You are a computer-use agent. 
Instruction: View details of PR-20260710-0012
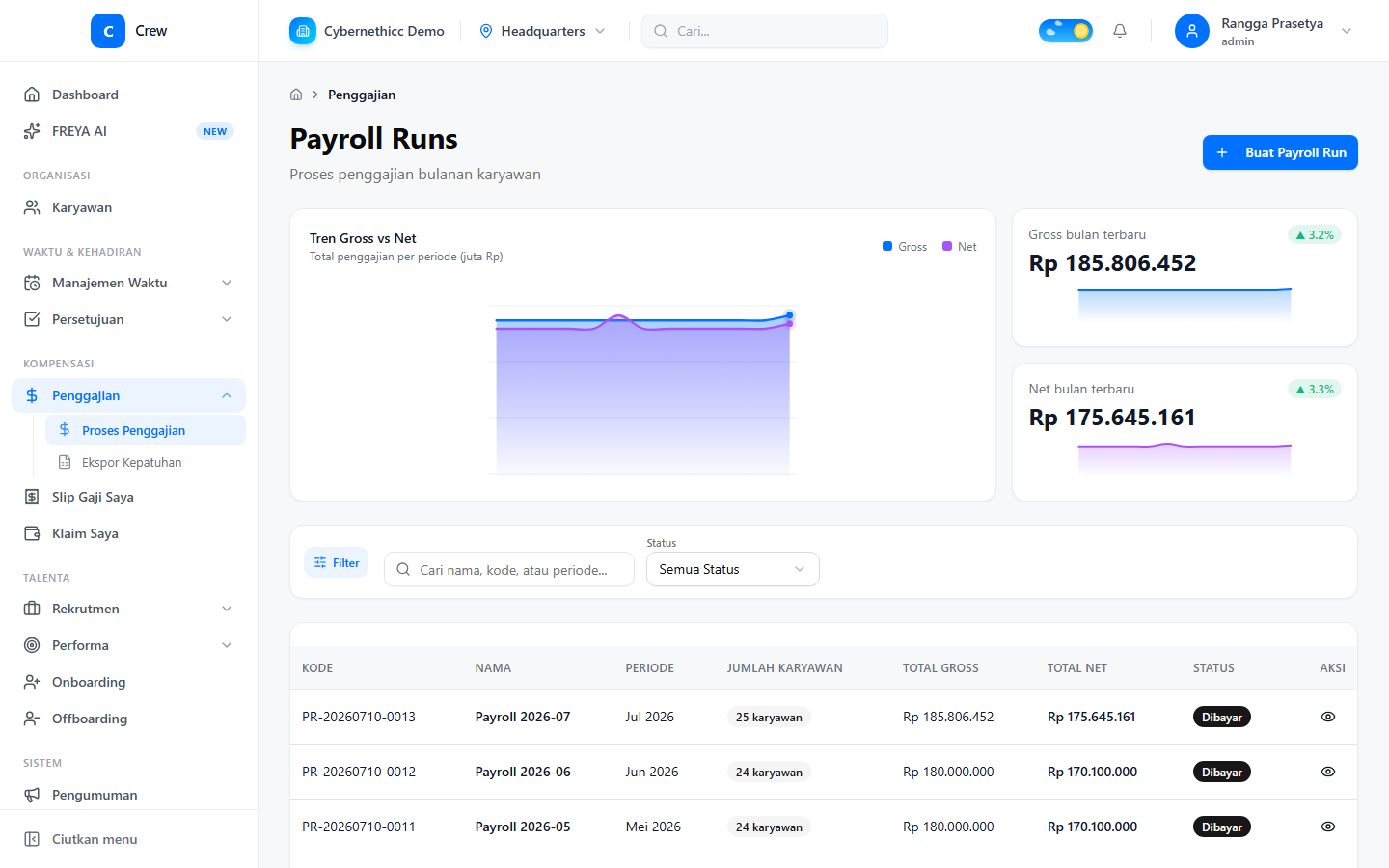1328,772
